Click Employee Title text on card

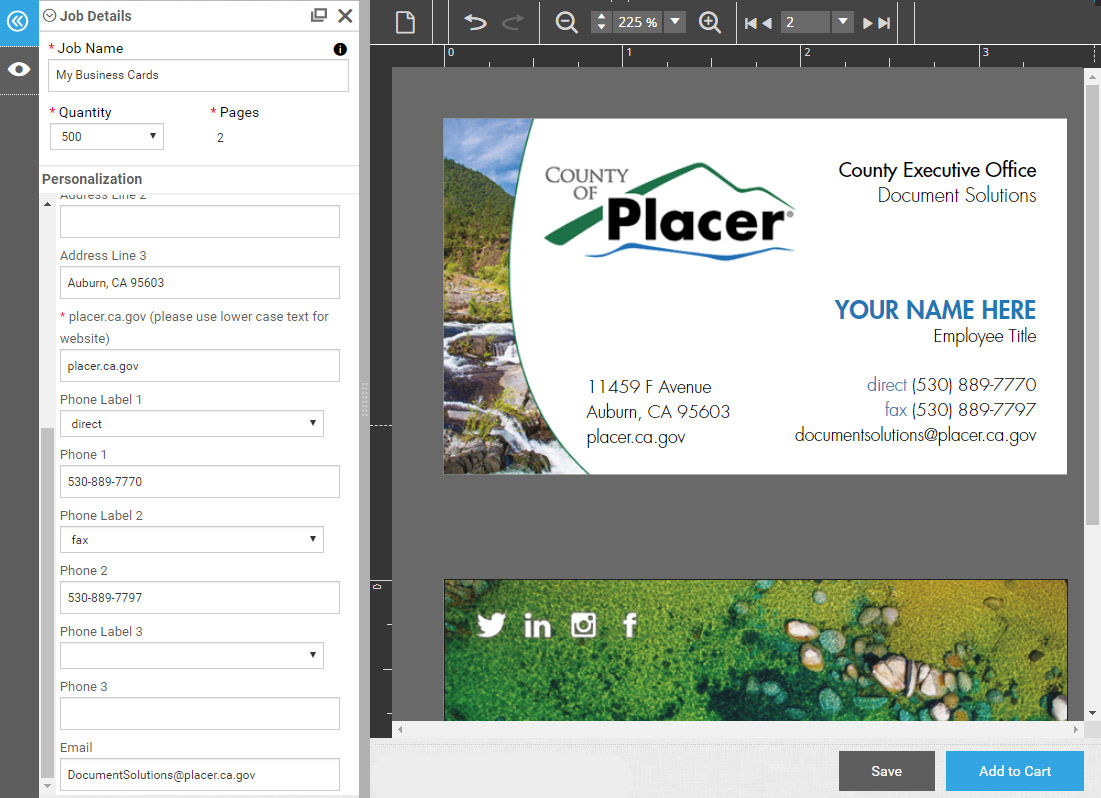984,336
